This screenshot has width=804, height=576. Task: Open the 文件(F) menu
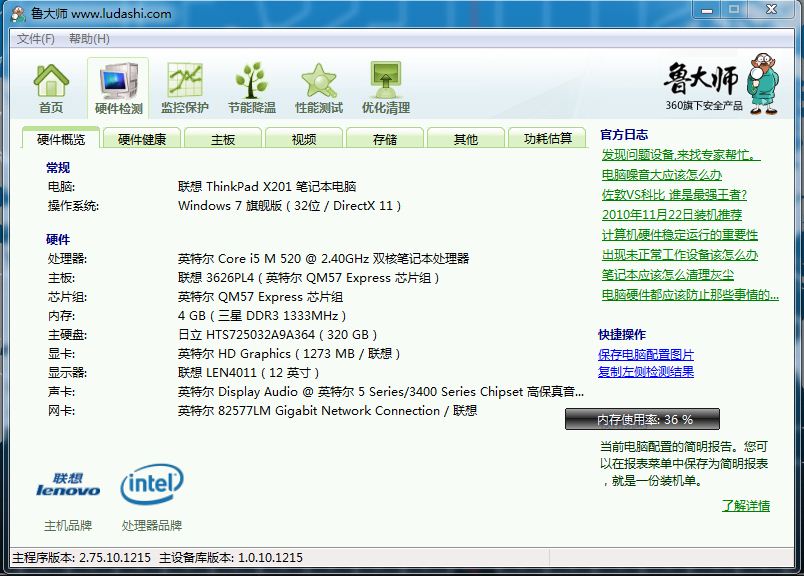[x=35, y=39]
